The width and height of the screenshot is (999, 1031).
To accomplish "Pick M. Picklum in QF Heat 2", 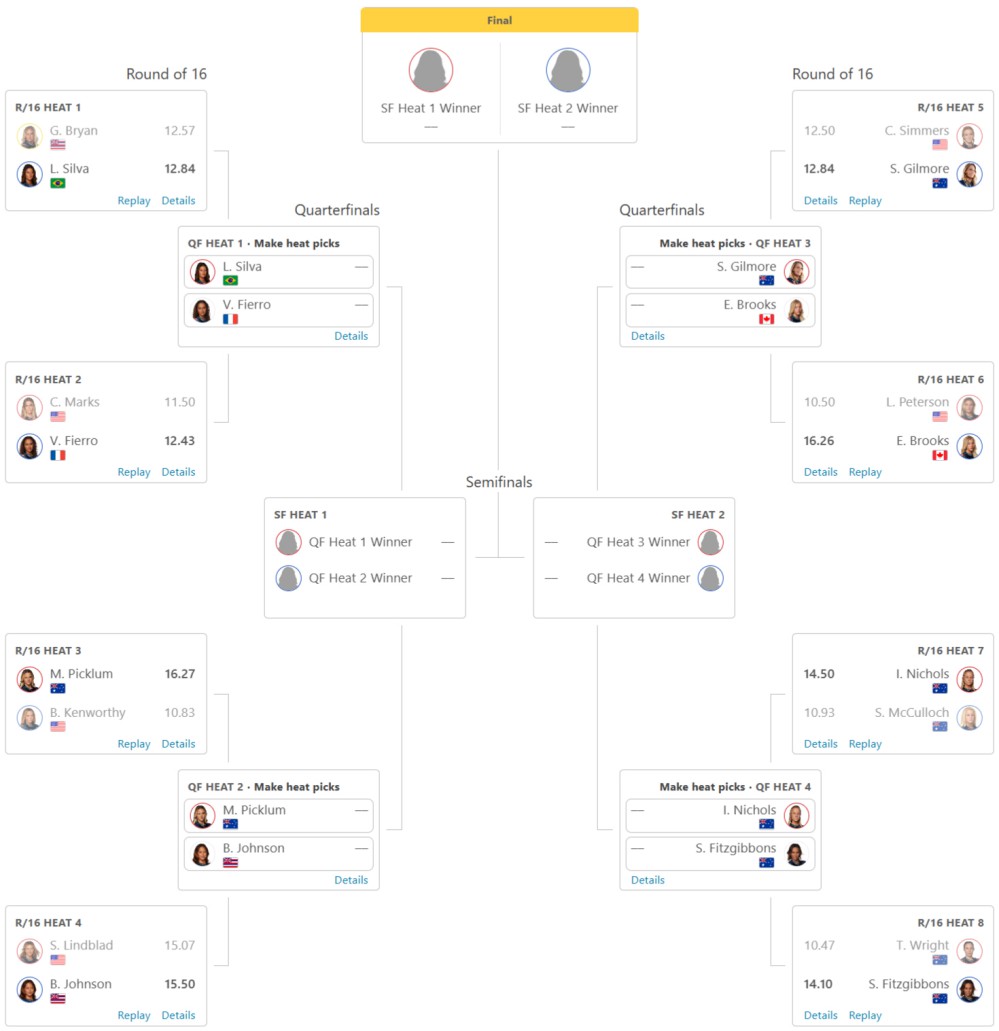I will click(279, 815).
